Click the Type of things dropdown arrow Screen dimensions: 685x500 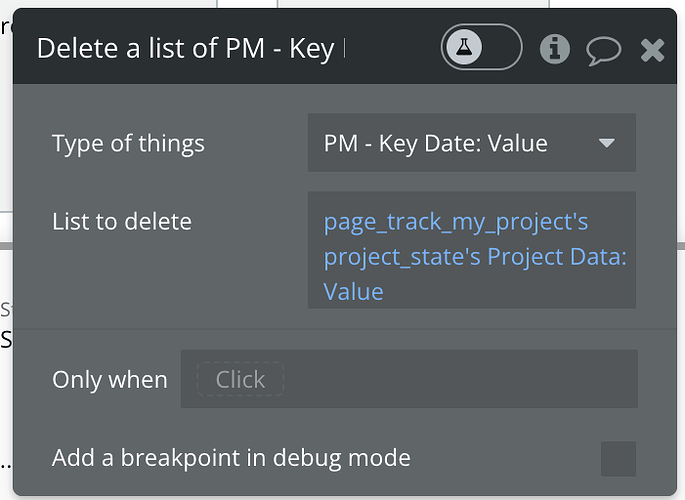[606, 143]
